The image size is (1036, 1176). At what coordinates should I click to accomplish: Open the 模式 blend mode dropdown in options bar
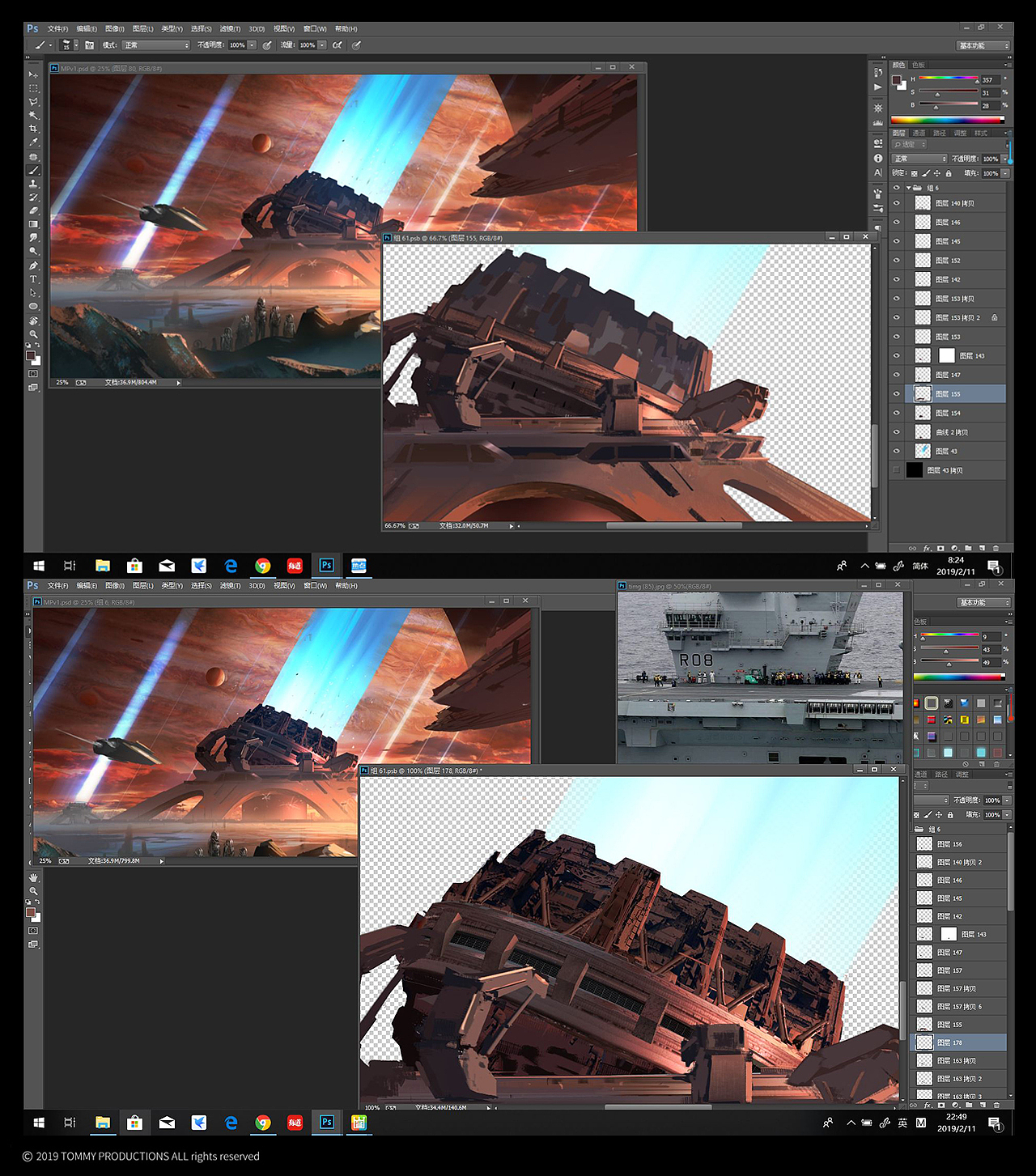(155, 45)
